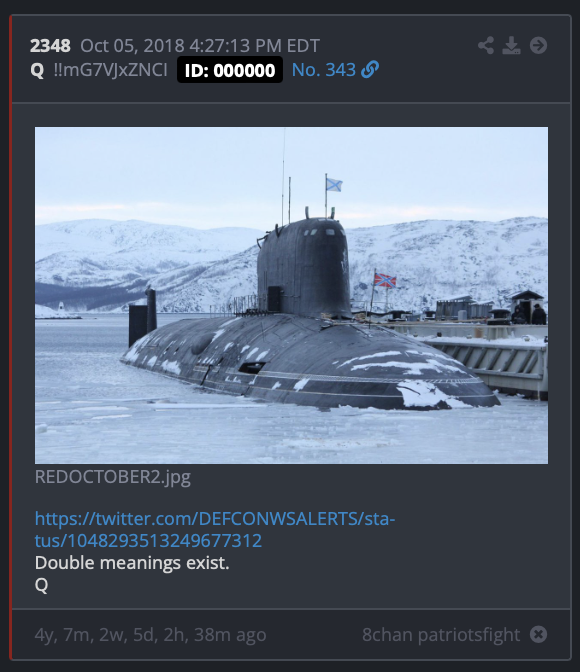Click the chain link icon beside No. 343
The height and width of the screenshot is (672, 580).
pyautogui.click(x=370, y=69)
